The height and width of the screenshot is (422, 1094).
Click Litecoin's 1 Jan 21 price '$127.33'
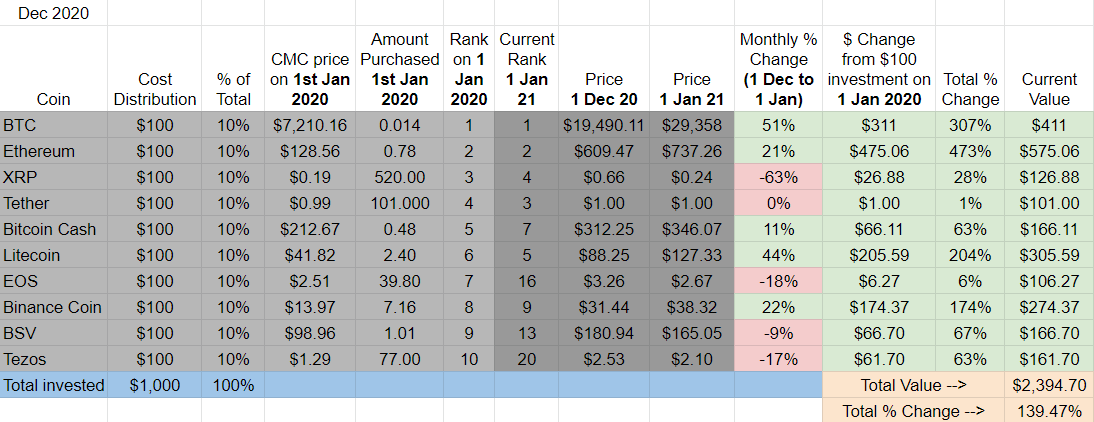click(691, 255)
